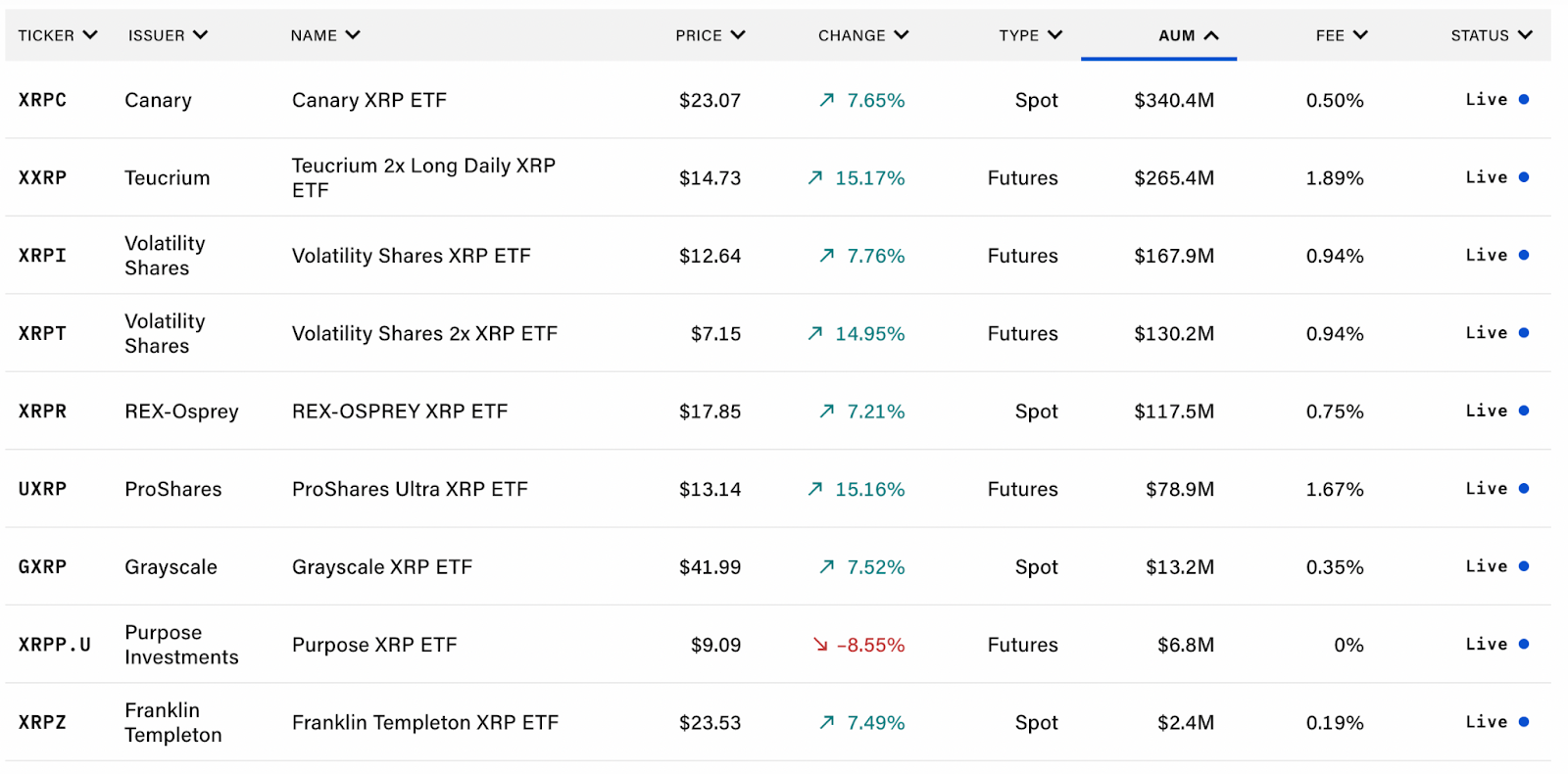Click the Live status dot for XRPZ
This screenshot has height=774, width=1568.
click(1524, 722)
